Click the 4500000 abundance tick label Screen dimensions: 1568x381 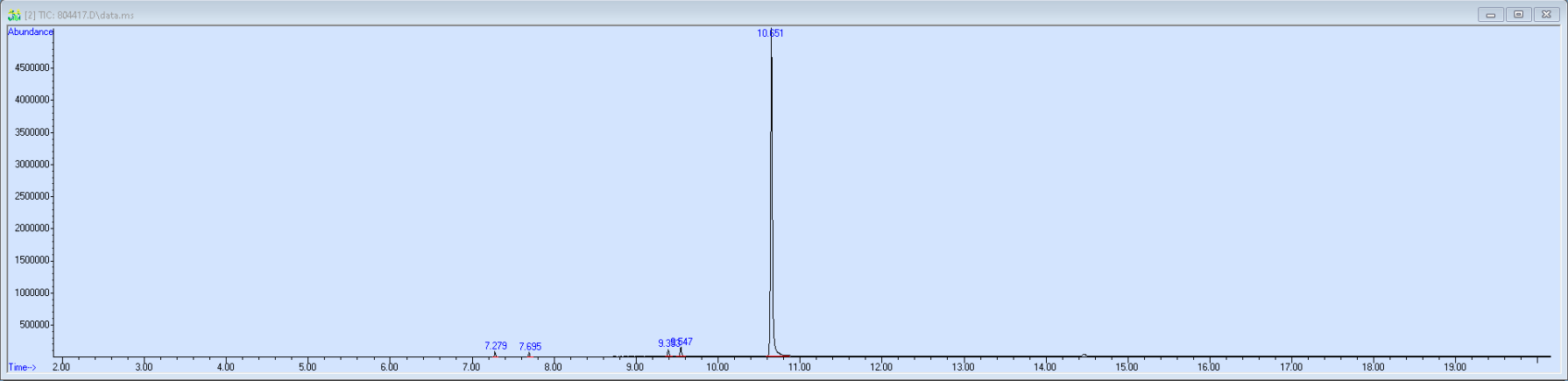coord(32,67)
